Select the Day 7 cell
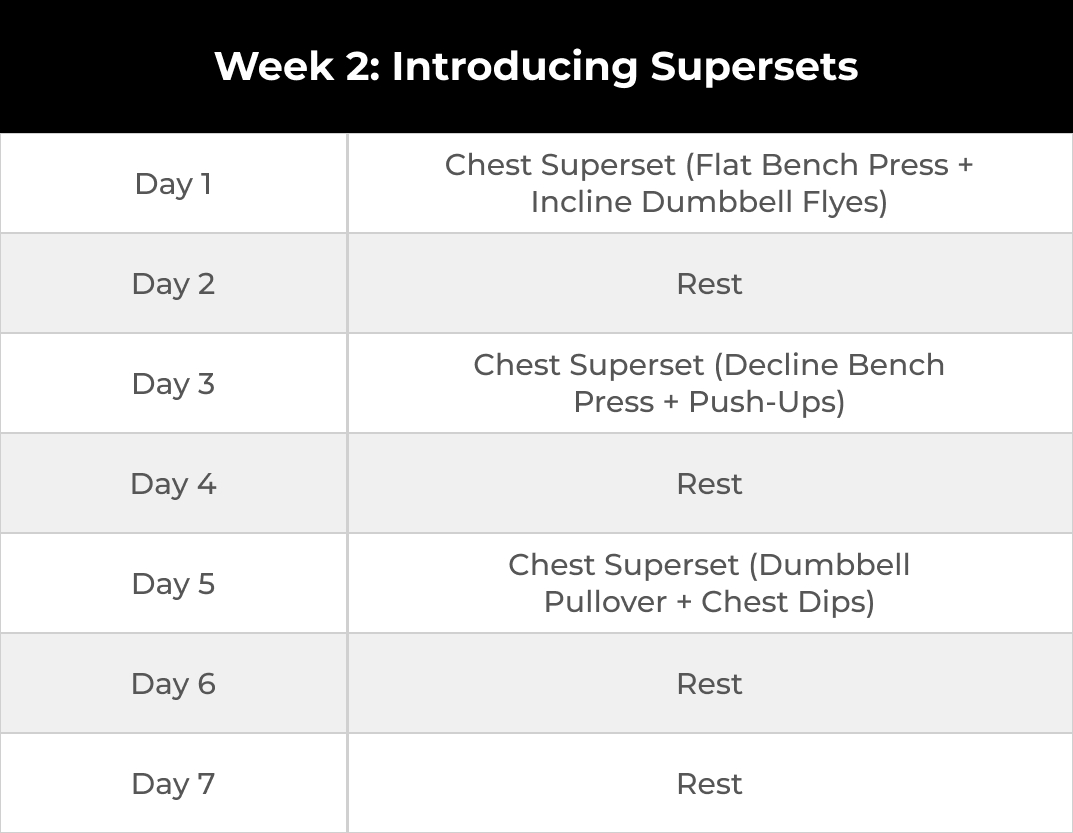 pos(173,784)
